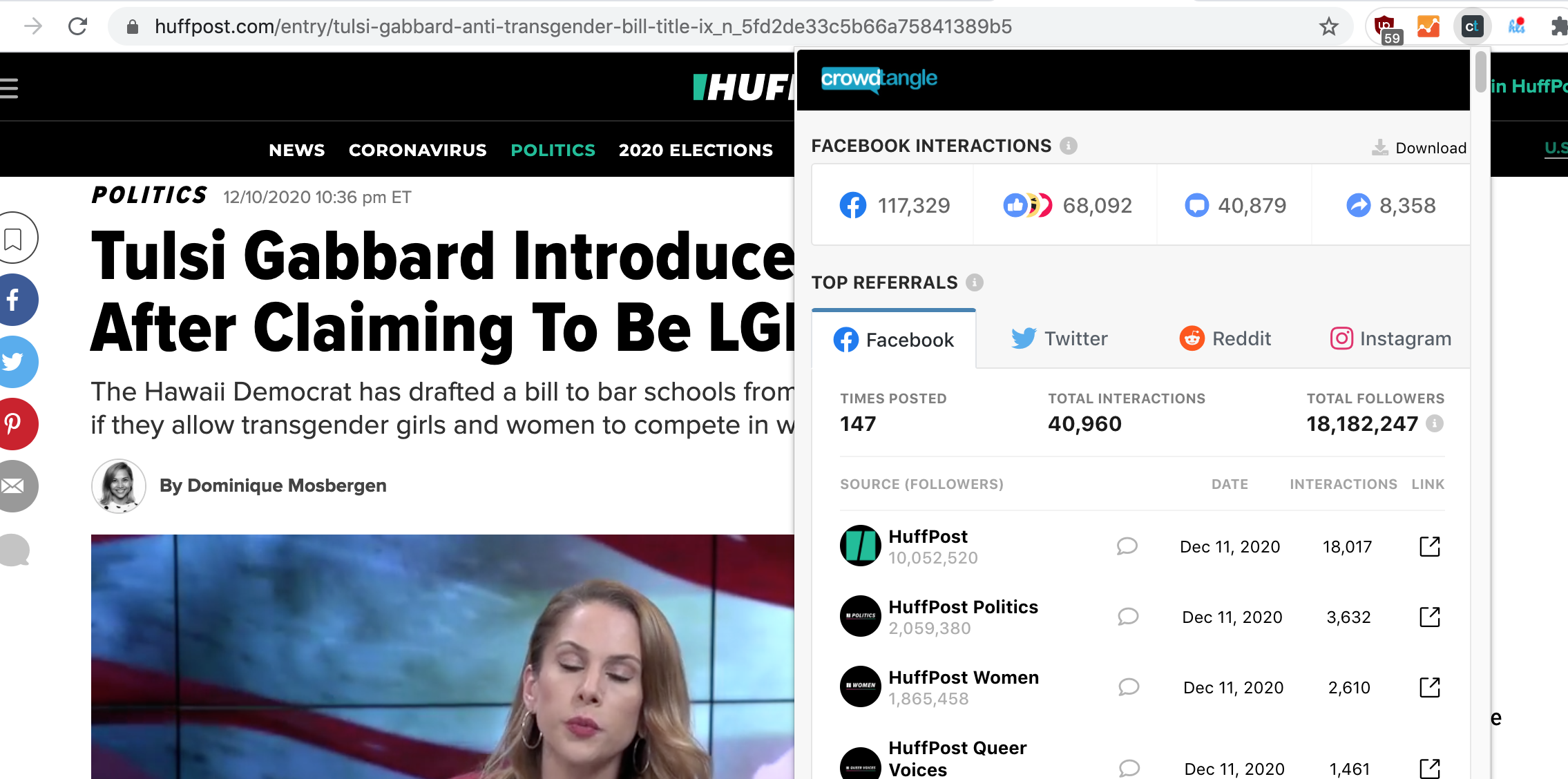Click the URL address bar
Screen dimensions: 1568x779
tap(718, 27)
